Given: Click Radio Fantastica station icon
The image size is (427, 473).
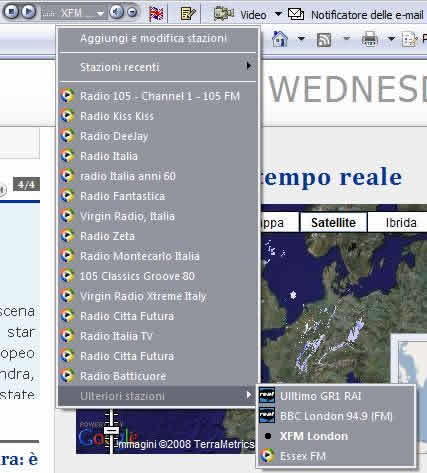Looking at the screenshot, I should point(68,196).
